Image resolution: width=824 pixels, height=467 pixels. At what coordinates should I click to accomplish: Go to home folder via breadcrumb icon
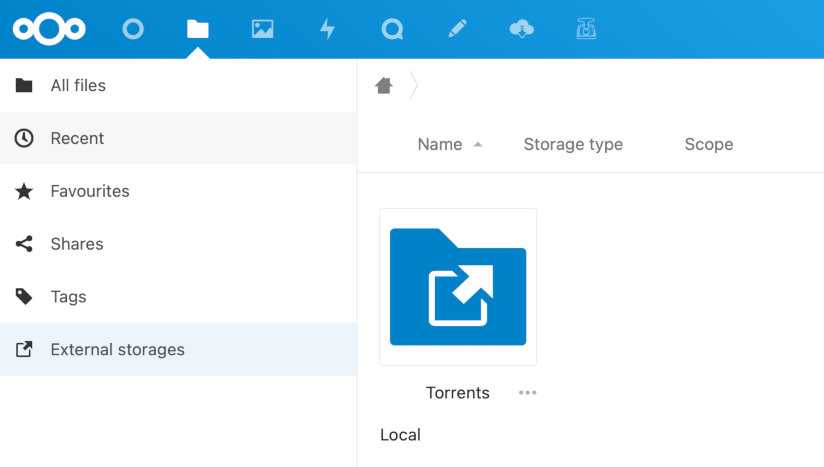384,86
